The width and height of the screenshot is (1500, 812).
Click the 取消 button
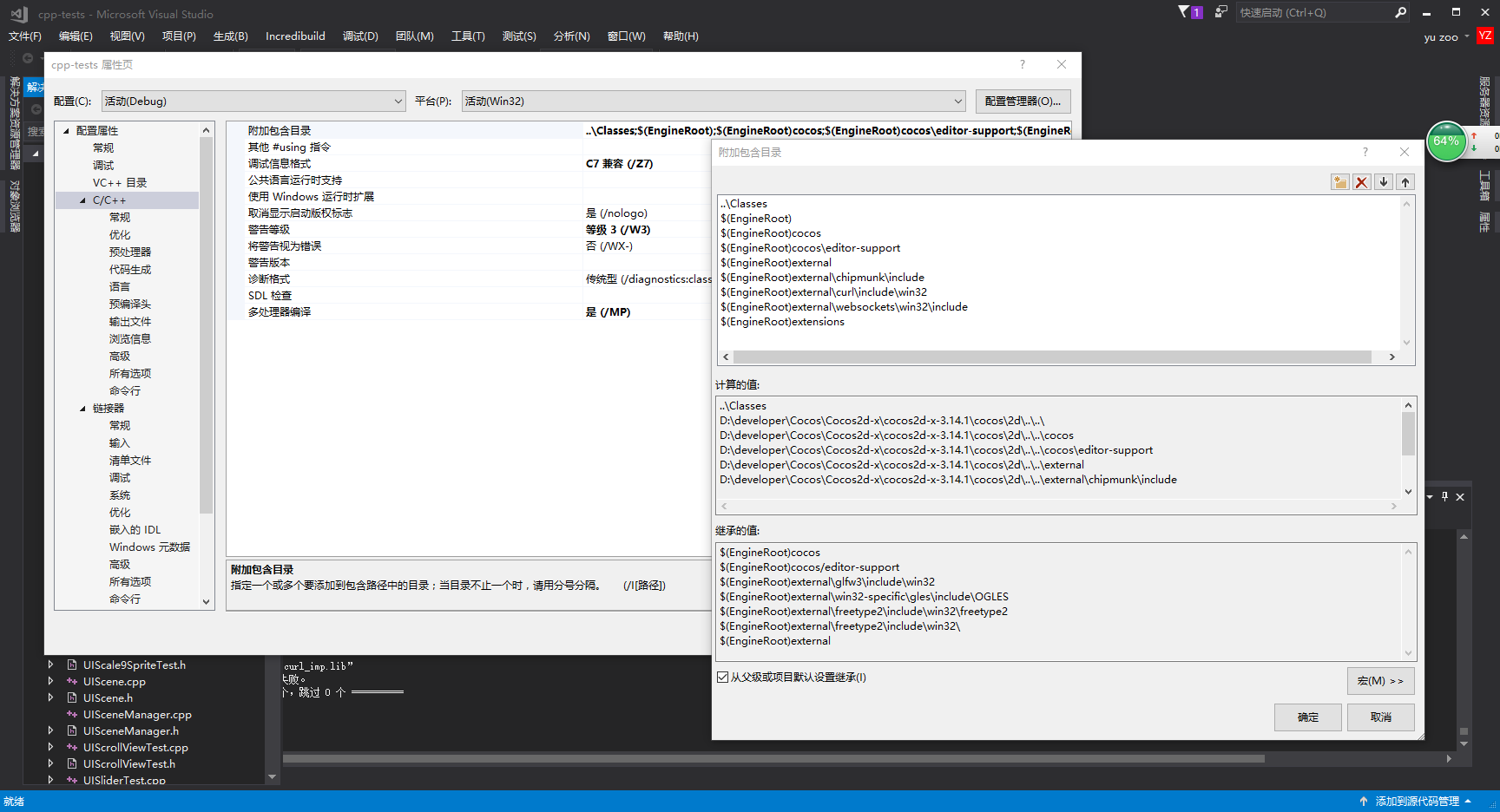pos(1381,717)
